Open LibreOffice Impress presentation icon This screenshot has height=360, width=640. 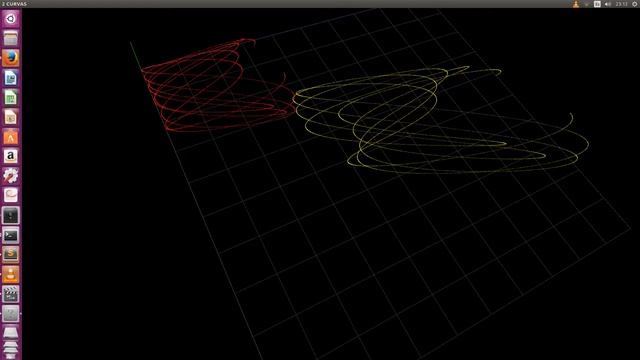coord(11,117)
